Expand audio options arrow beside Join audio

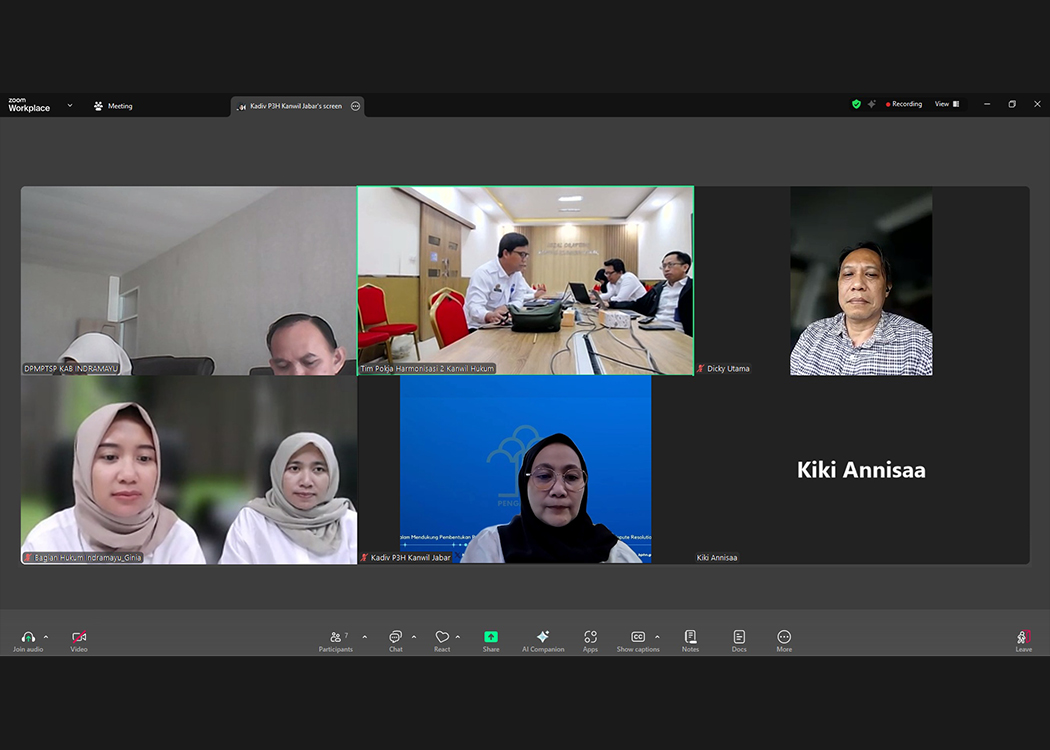pos(46,636)
